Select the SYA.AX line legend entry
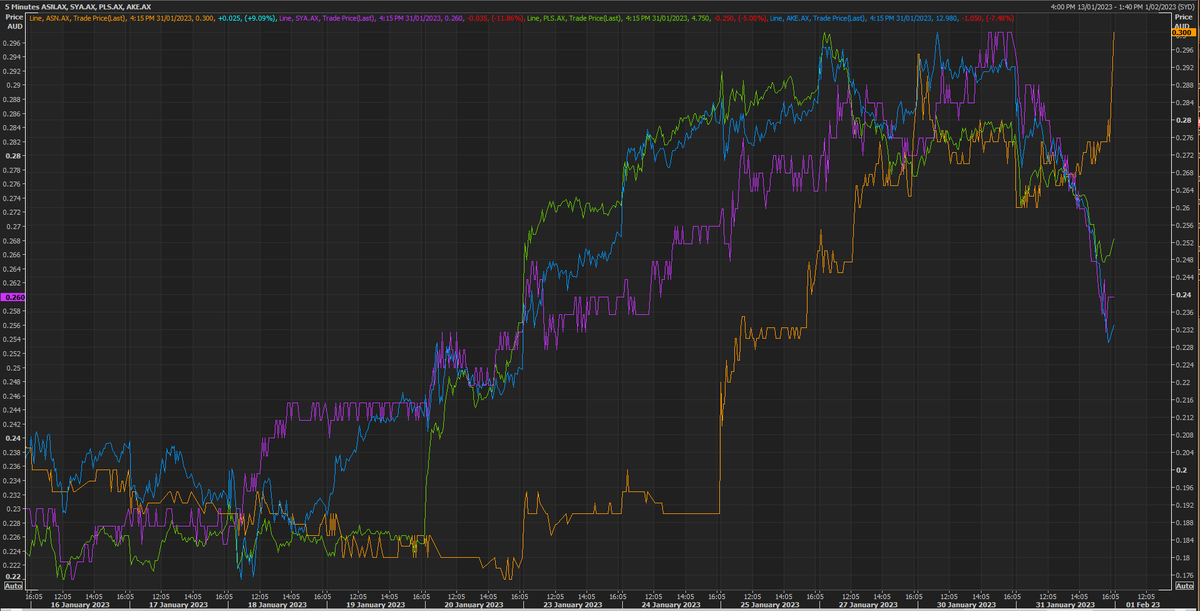This screenshot has height=611, width=1200. click(x=401, y=18)
